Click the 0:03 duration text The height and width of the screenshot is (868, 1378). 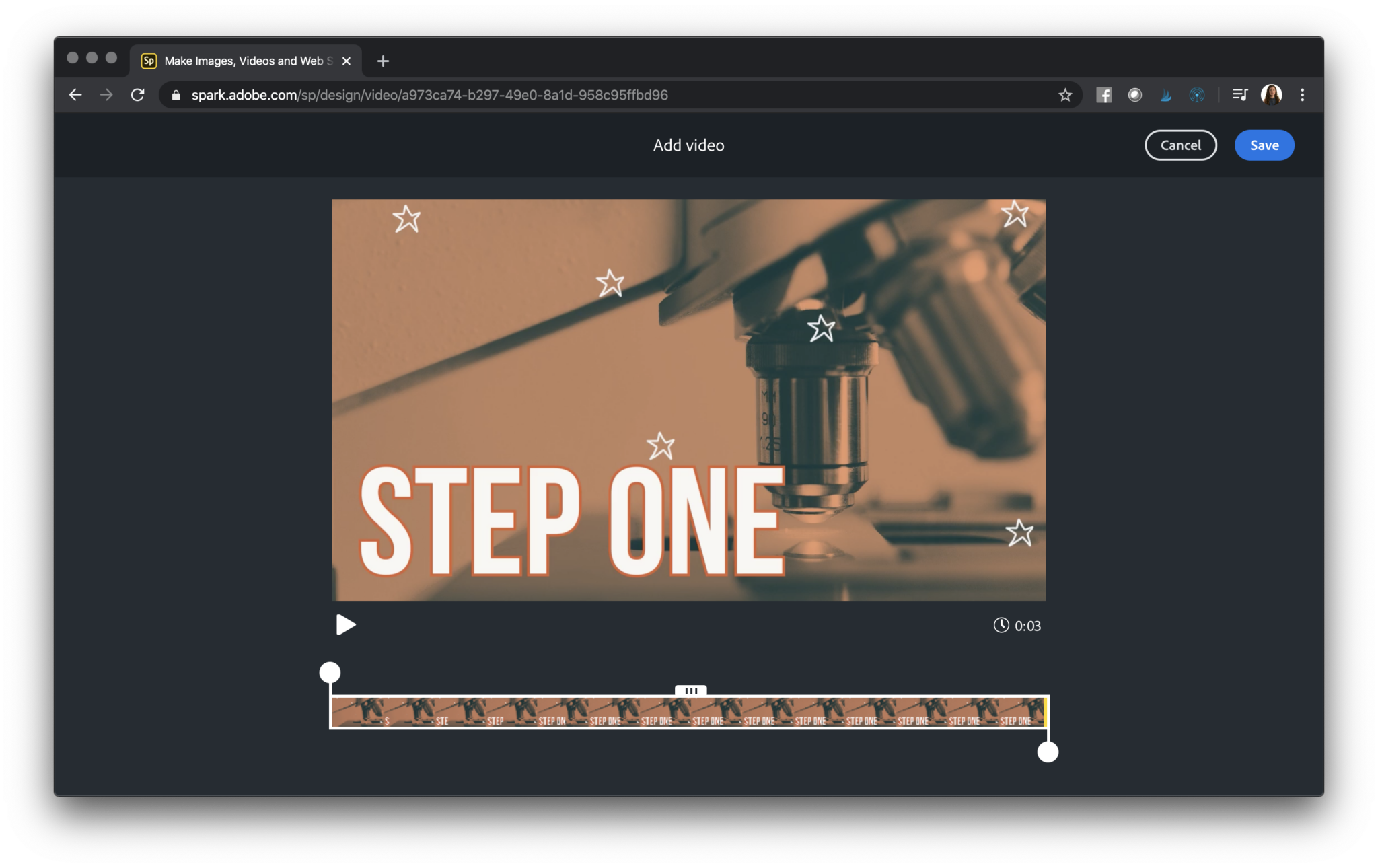coord(1027,626)
